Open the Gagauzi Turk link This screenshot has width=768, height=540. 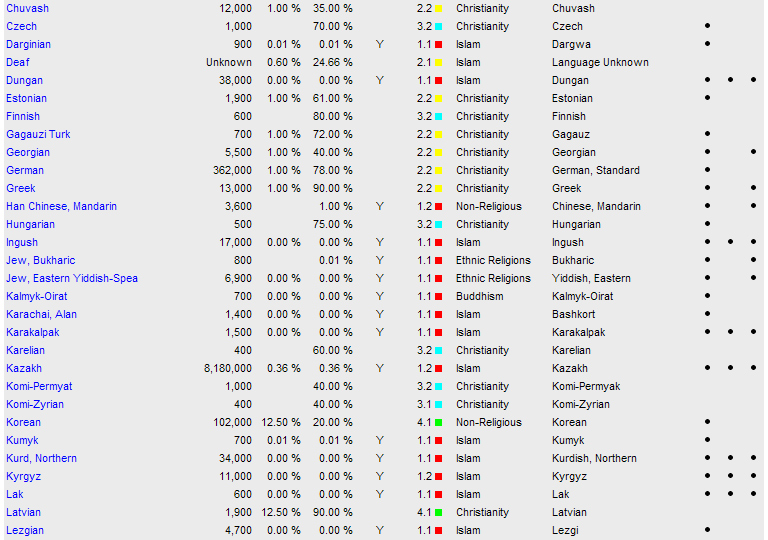coord(38,134)
